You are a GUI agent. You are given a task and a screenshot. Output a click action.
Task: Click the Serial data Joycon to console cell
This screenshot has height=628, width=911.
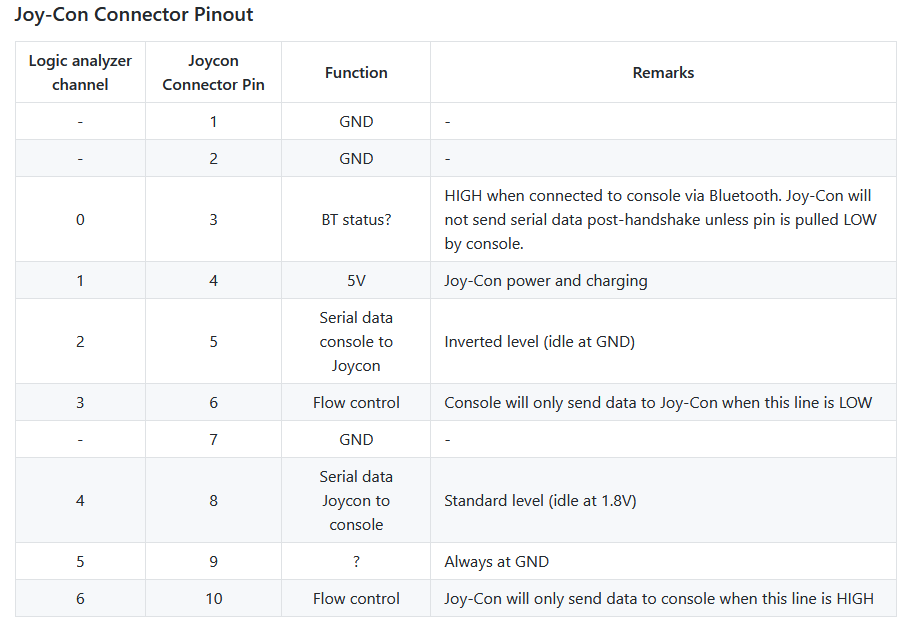(356, 501)
